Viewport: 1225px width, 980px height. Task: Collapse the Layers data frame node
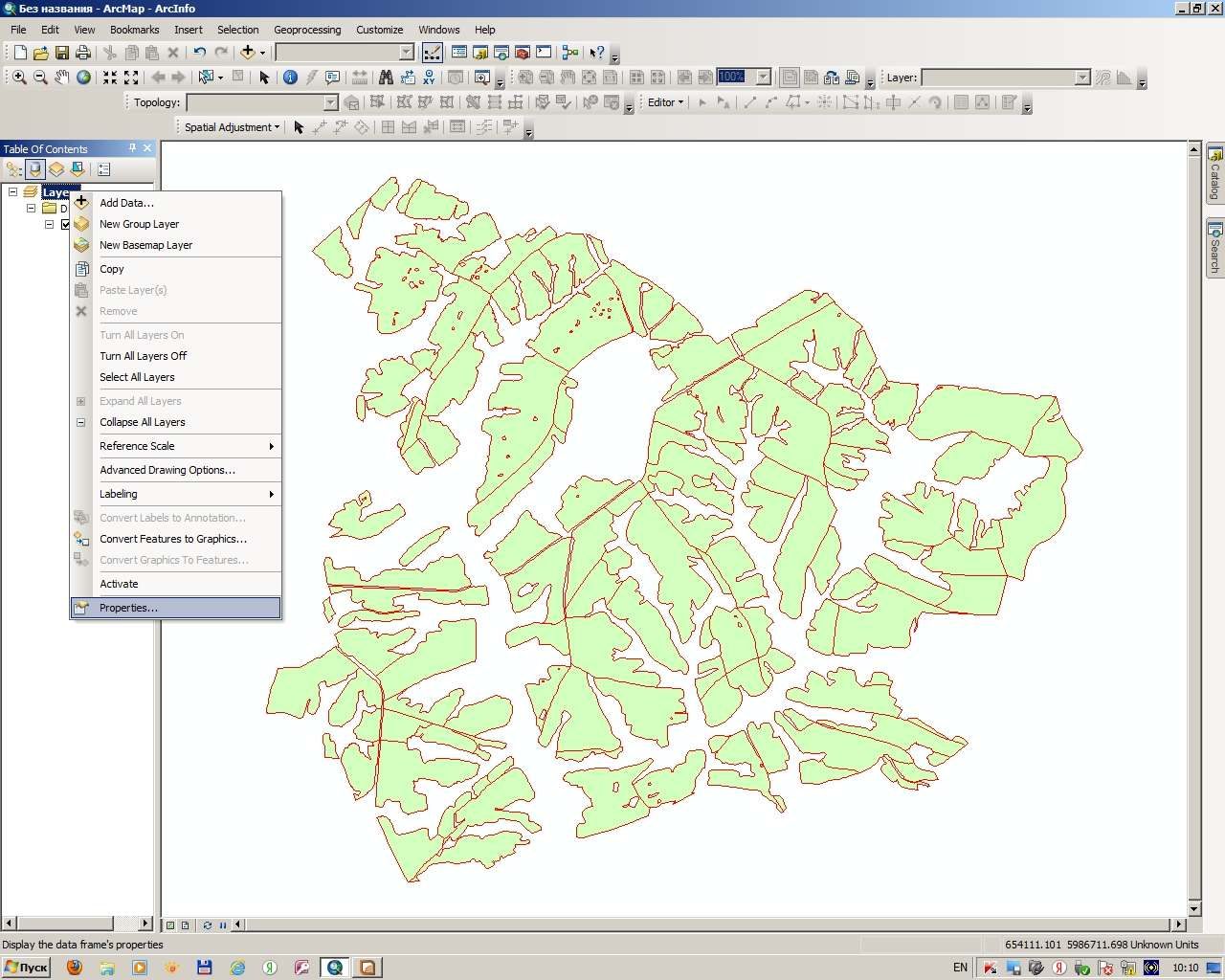coord(13,192)
